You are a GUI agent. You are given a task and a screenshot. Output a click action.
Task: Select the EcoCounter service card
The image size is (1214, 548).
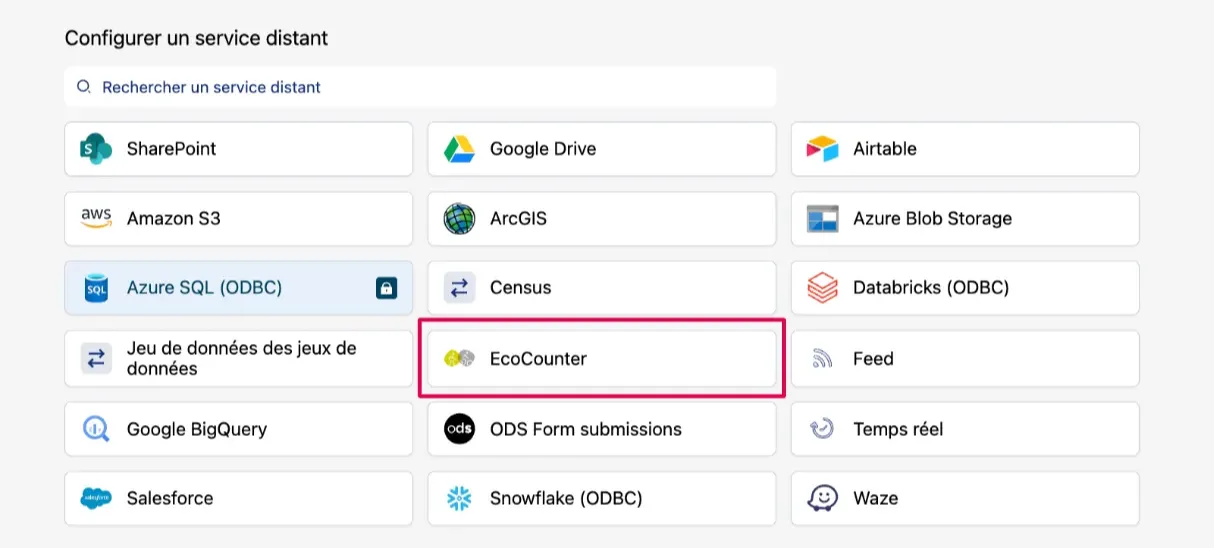(x=602, y=358)
